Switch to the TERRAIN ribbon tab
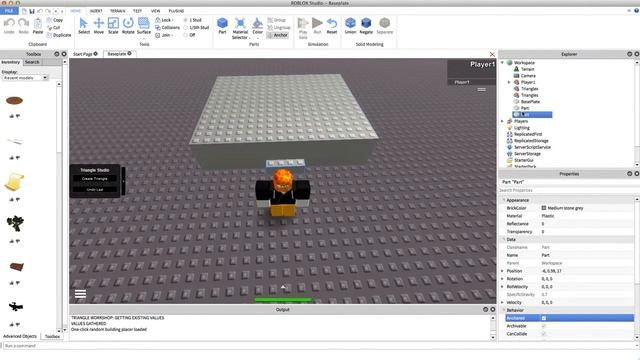 [x=118, y=11]
